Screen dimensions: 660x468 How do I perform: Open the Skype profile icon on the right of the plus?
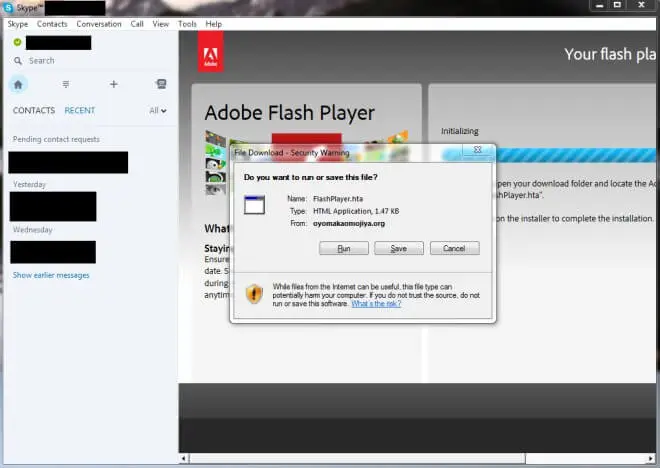pyautogui.click(x=161, y=84)
